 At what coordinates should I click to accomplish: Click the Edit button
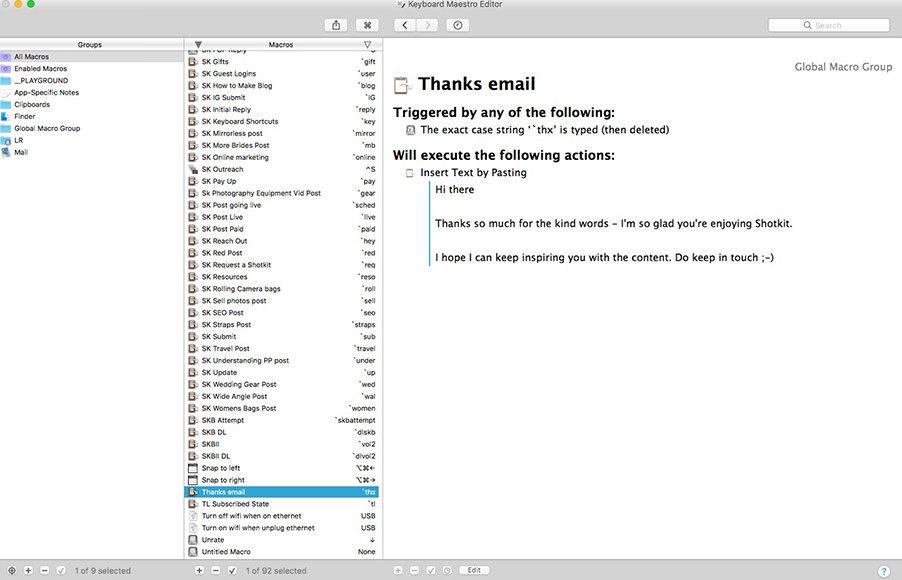pos(474,570)
